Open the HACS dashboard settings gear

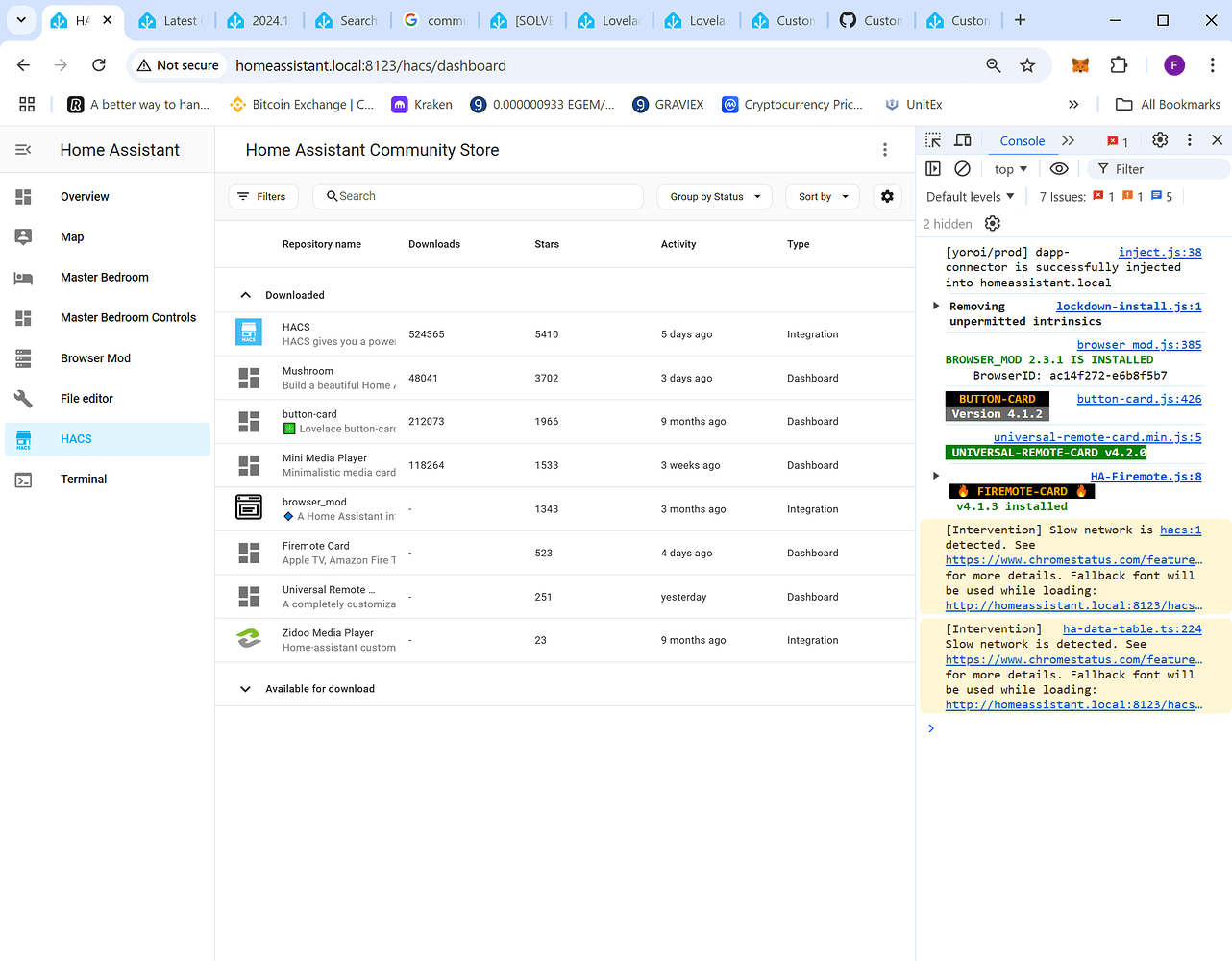pyautogui.click(x=886, y=196)
